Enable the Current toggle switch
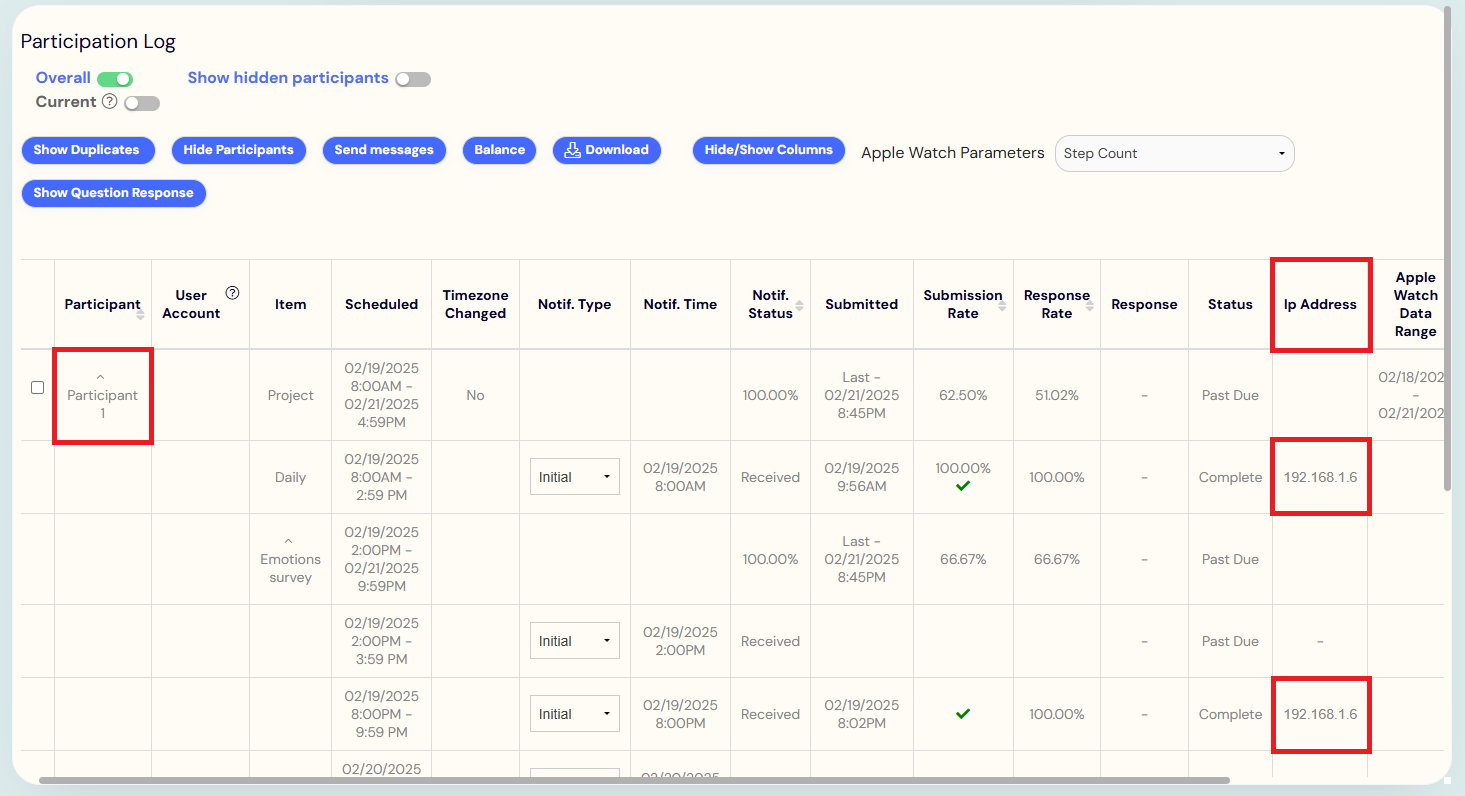1465x796 pixels. tap(142, 103)
